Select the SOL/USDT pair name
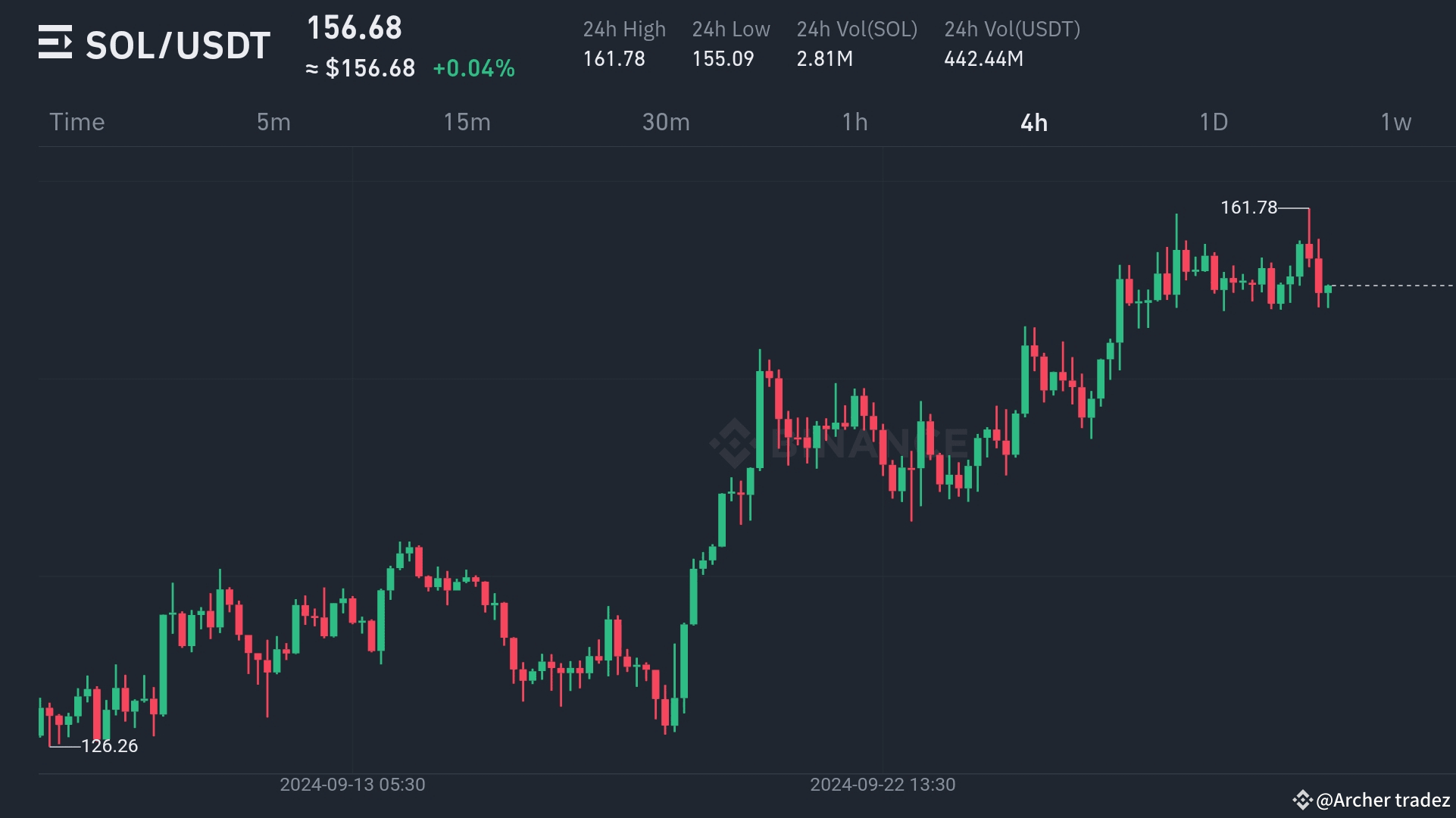Screen dimensions: 1456x818 [x=178, y=45]
